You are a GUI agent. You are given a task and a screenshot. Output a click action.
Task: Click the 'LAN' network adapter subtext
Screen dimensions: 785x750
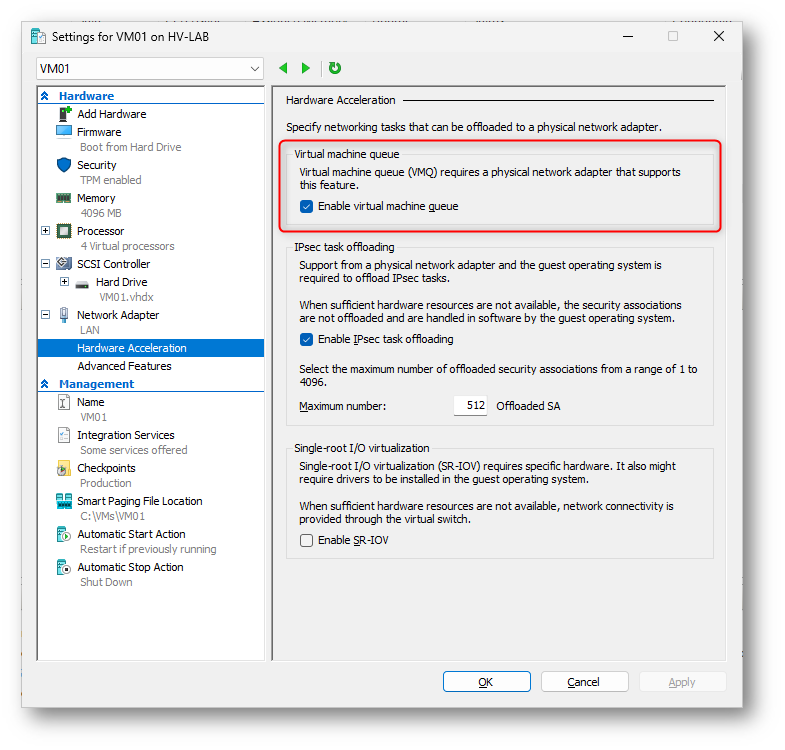[90, 330]
